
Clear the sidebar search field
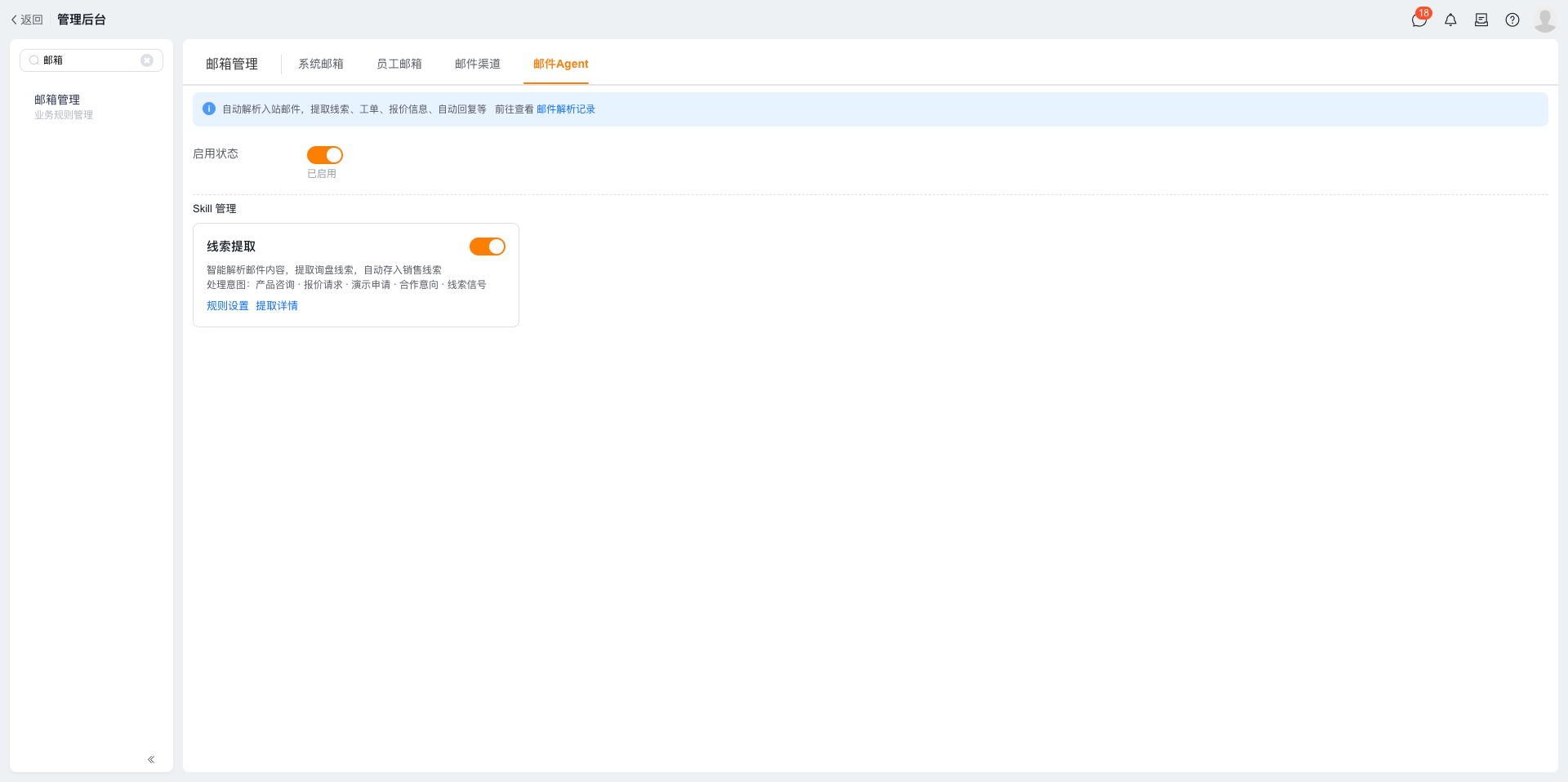click(147, 60)
